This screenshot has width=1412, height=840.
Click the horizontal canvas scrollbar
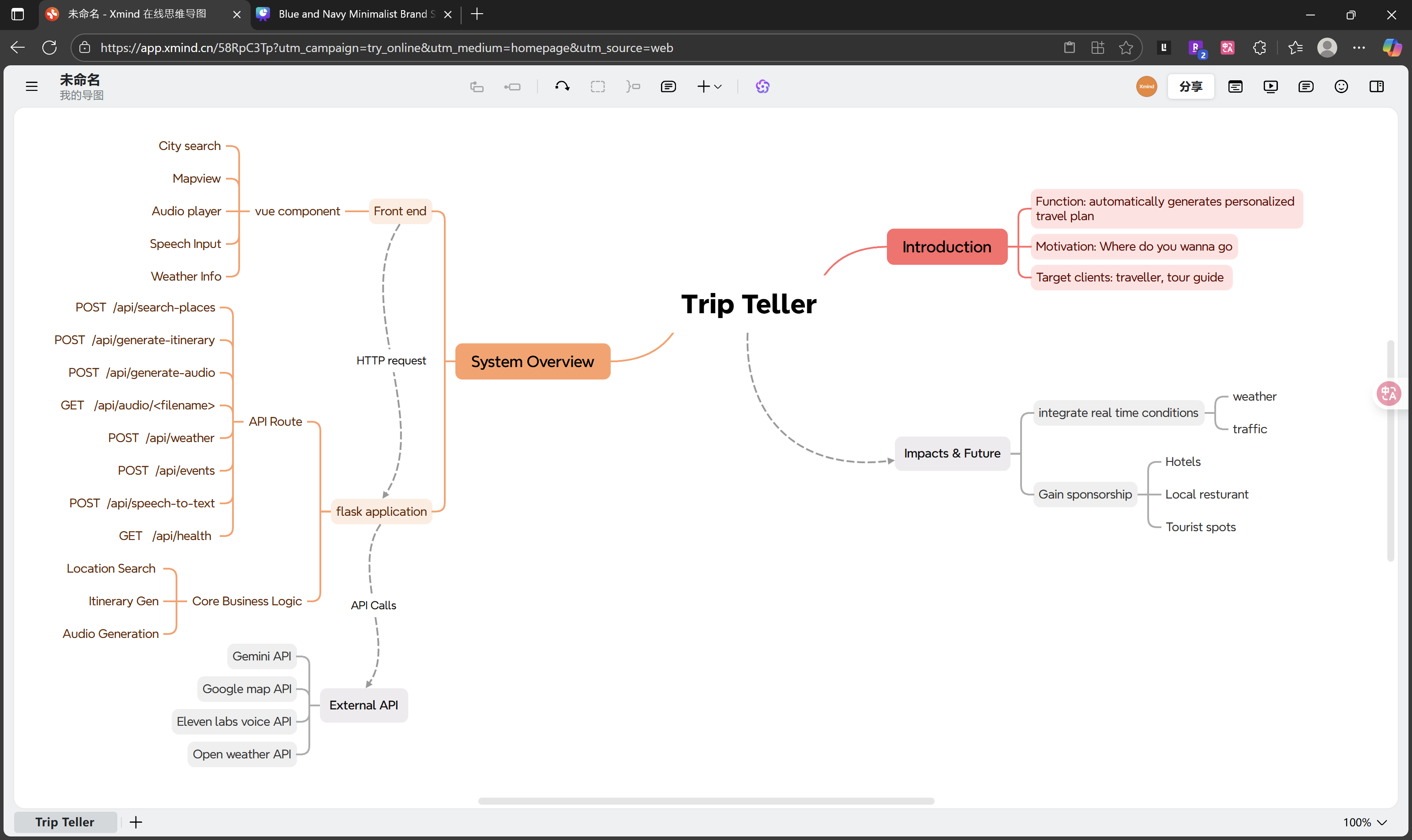click(x=706, y=801)
